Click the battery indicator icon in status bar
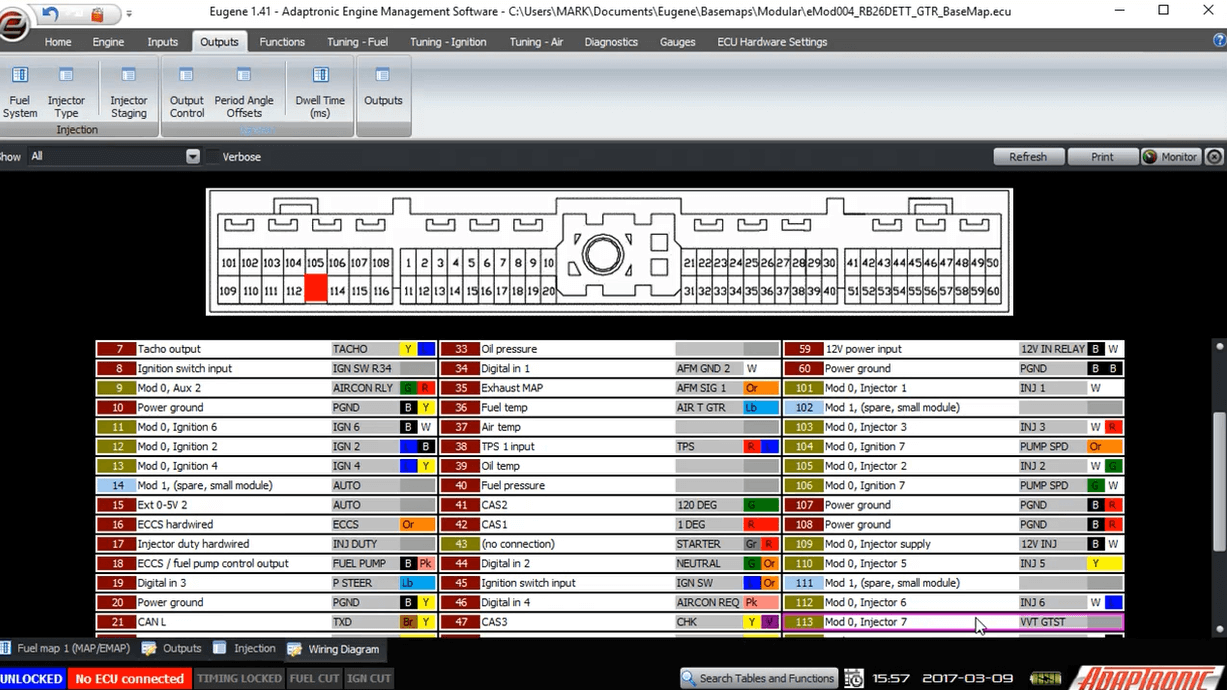The width and height of the screenshot is (1227, 690). click(1046, 678)
